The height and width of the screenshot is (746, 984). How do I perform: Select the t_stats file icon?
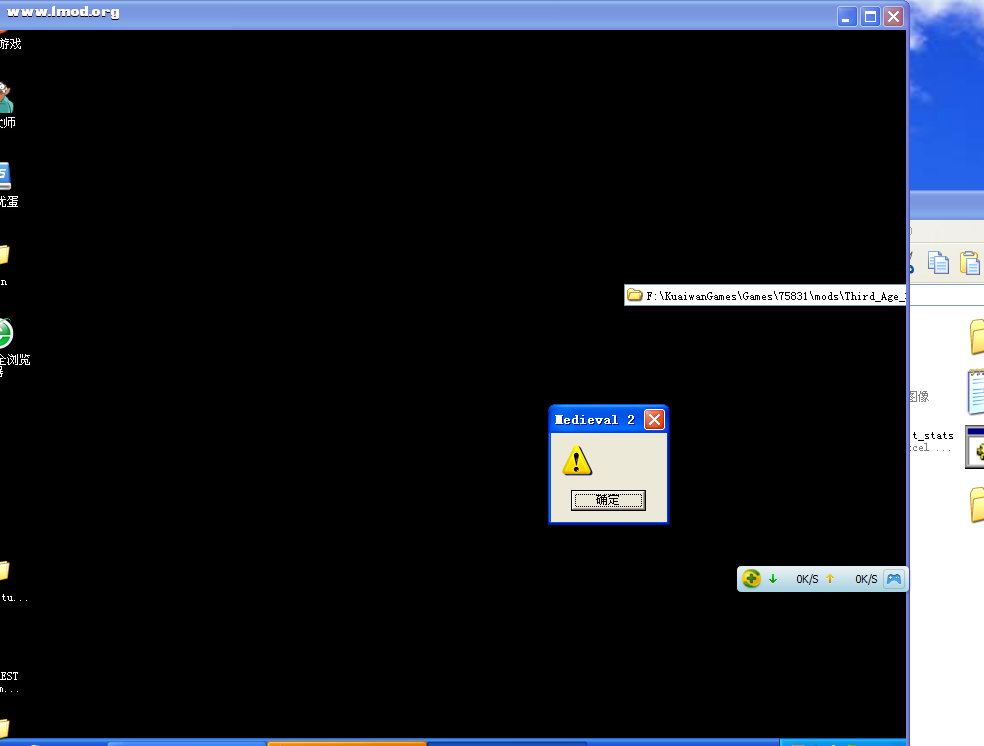click(974, 448)
